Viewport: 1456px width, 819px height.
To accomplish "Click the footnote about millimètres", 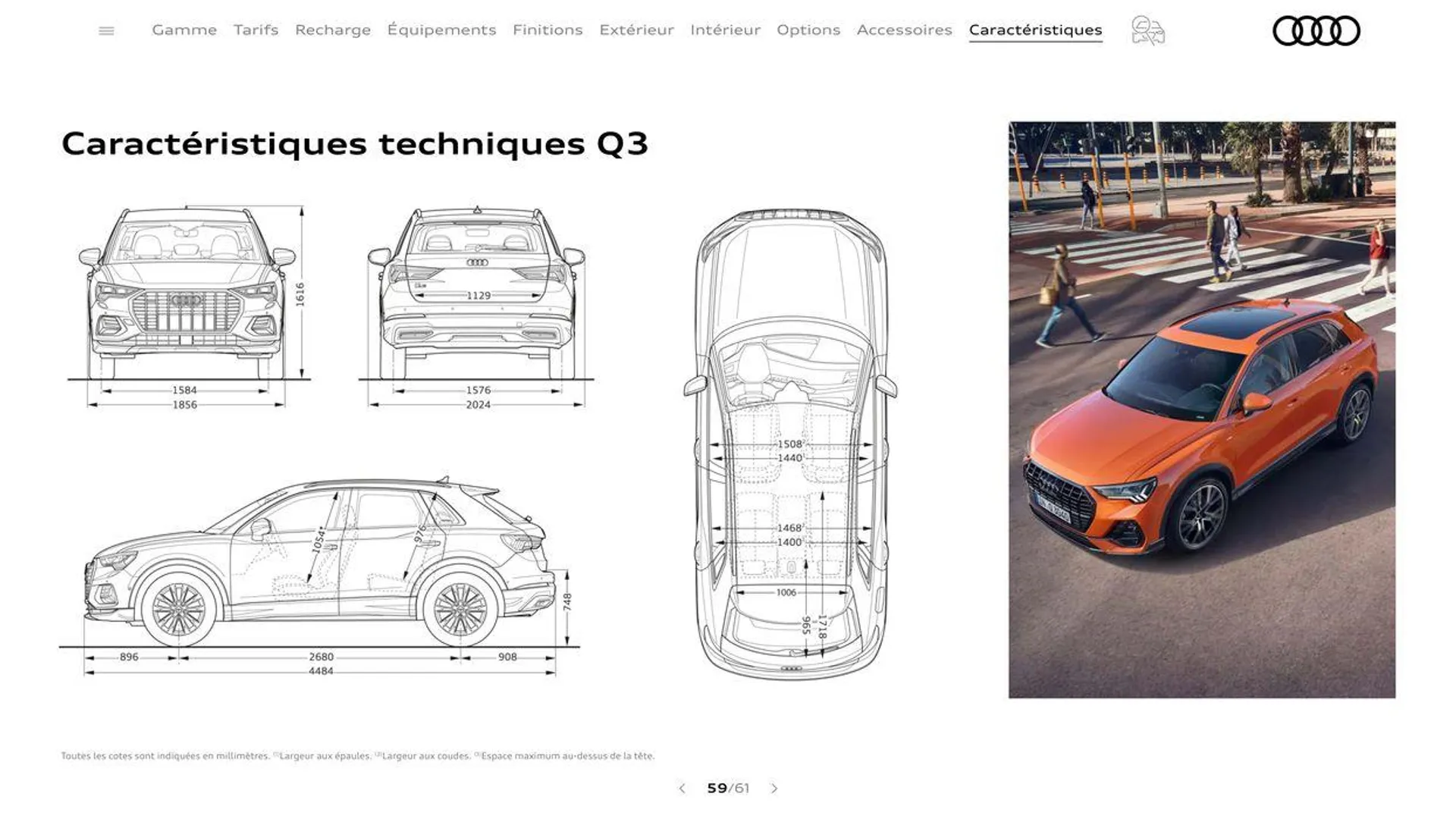I will click(x=357, y=756).
